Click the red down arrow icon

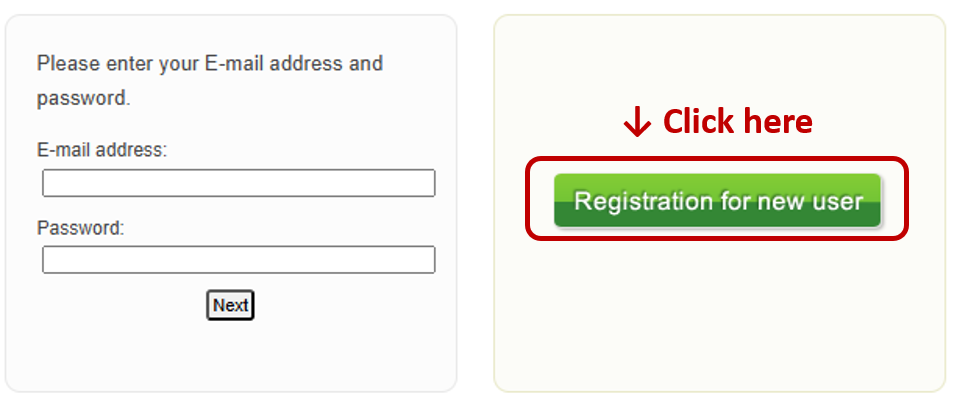(x=636, y=122)
